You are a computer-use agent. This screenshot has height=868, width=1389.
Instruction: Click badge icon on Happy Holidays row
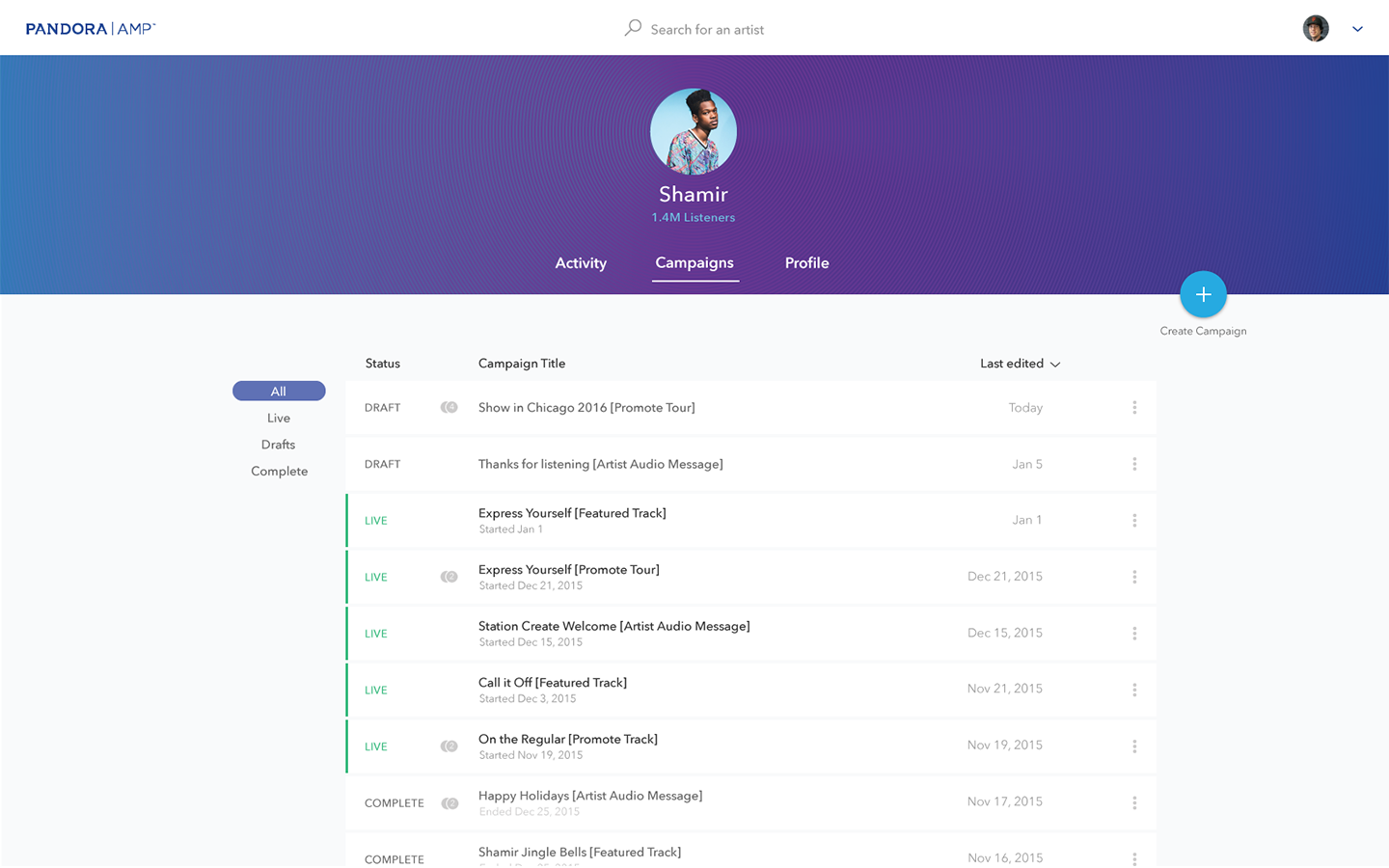tap(449, 803)
